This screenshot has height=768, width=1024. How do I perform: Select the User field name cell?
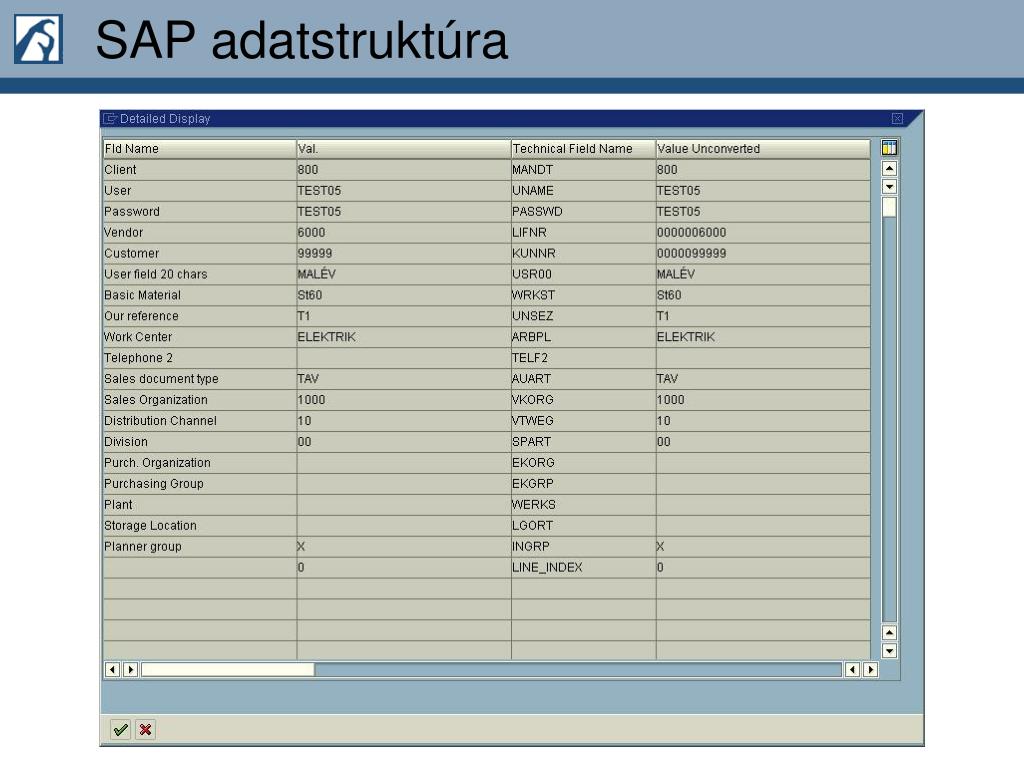point(199,191)
